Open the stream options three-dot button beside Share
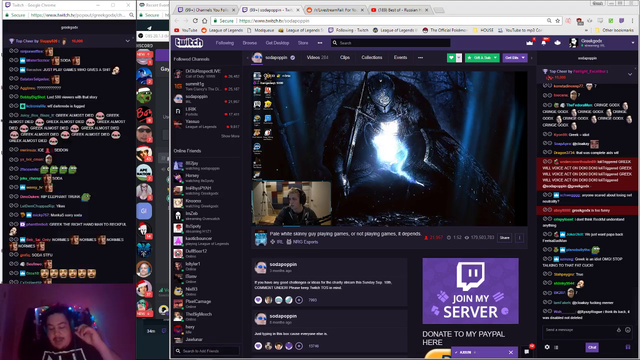The width and height of the screenshot is (640, 360). (x=519, y=238)
